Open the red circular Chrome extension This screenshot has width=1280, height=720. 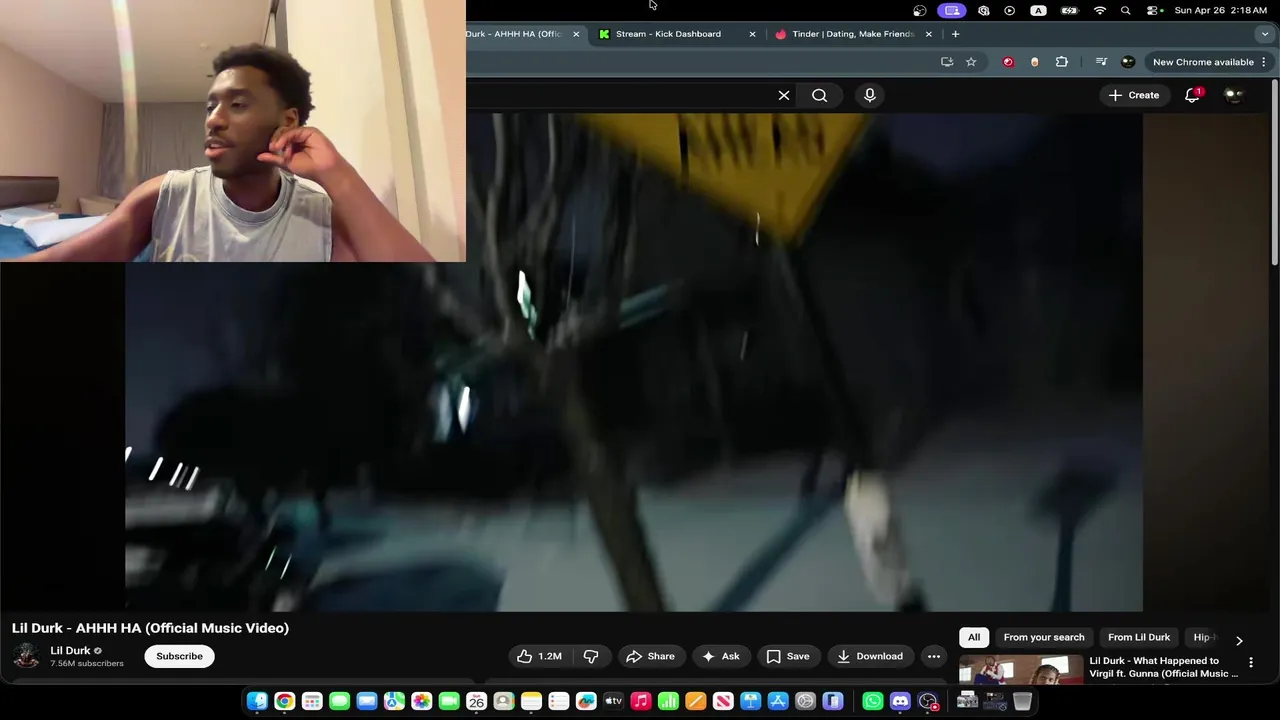(1008, 62)
